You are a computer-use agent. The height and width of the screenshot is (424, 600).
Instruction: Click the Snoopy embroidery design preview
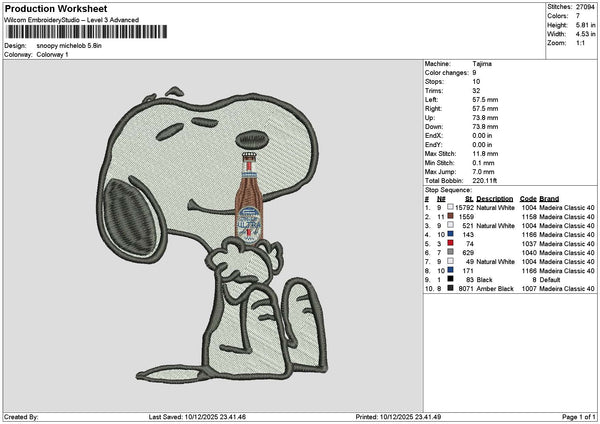(x=213, y=235)
